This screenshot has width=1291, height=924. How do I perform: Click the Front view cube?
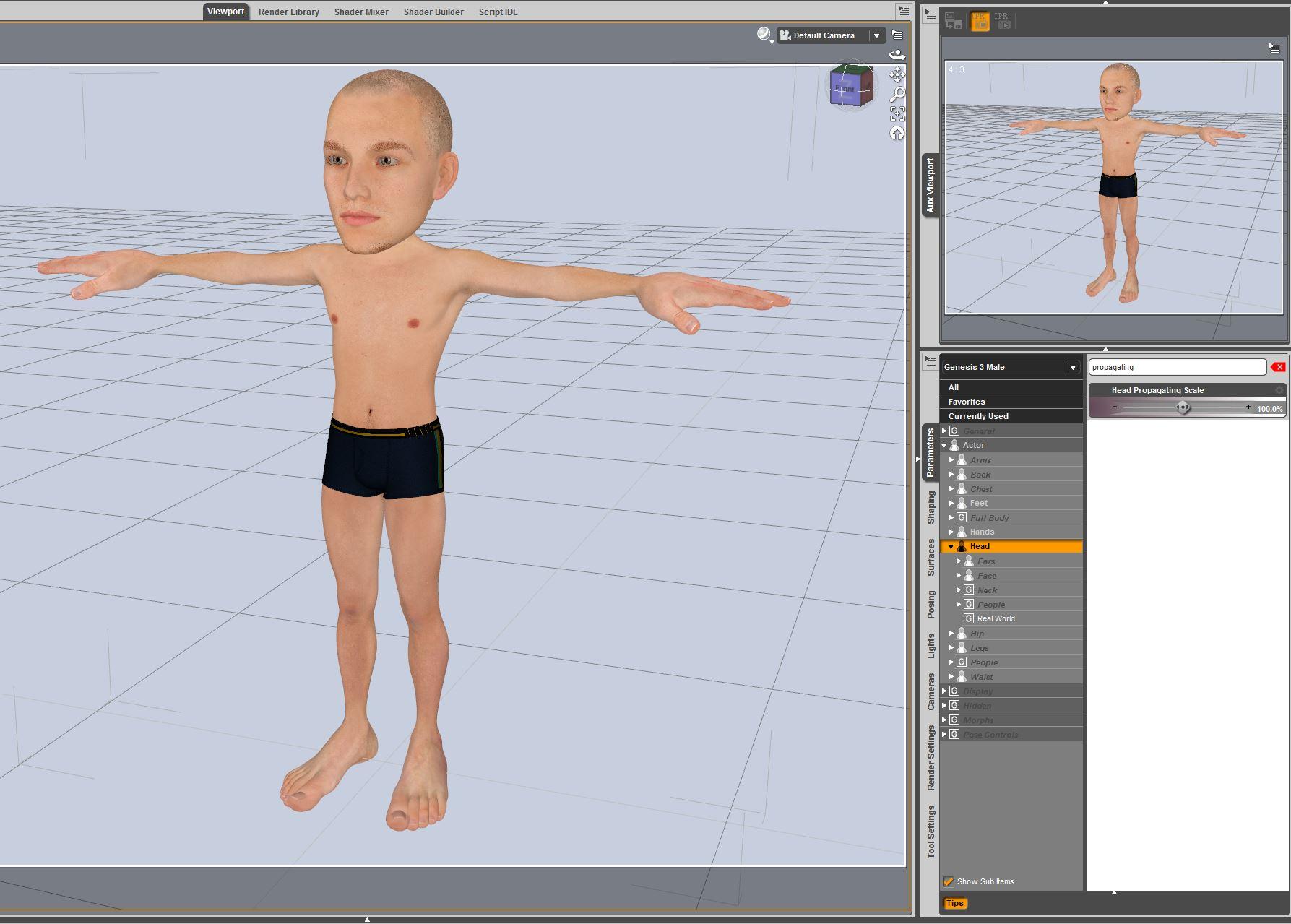point(851,85)
